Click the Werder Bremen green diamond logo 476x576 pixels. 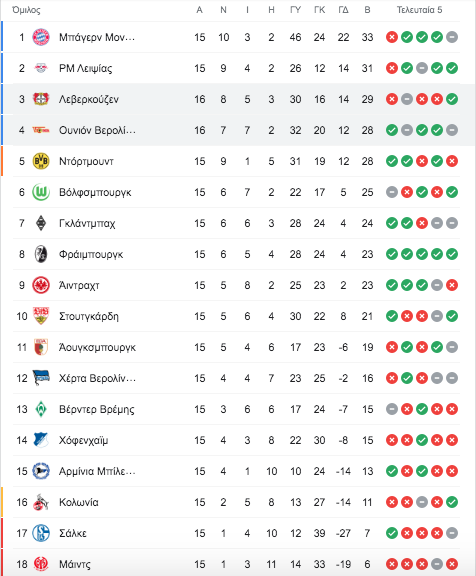tap(41, 409)
